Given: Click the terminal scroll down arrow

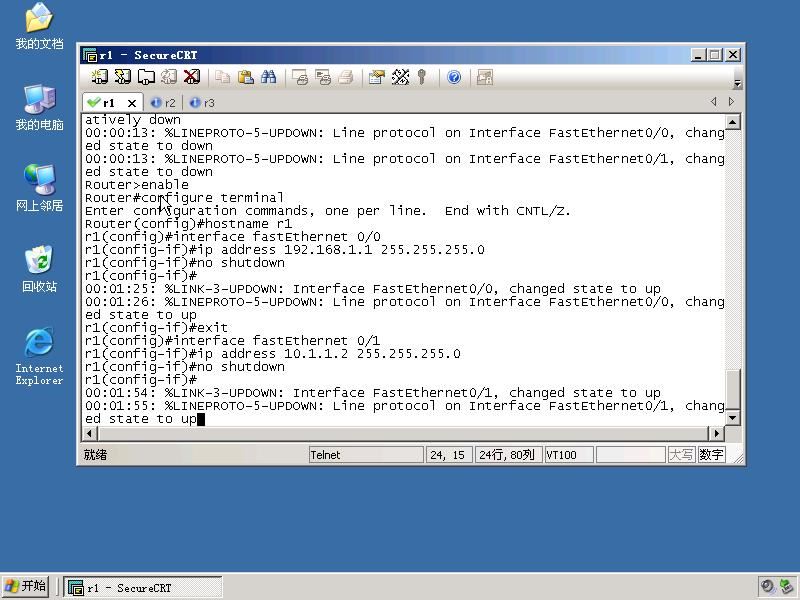Looking at the screenshot, I should point(733,418).
